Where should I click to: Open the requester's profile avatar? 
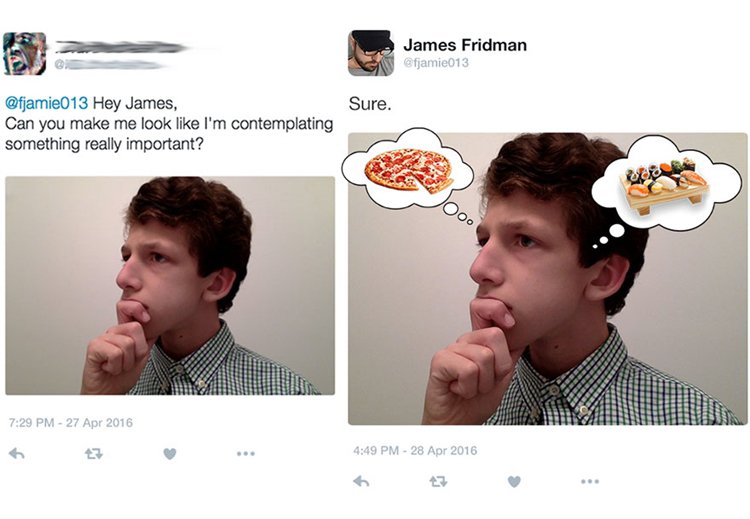coord(24,53)
